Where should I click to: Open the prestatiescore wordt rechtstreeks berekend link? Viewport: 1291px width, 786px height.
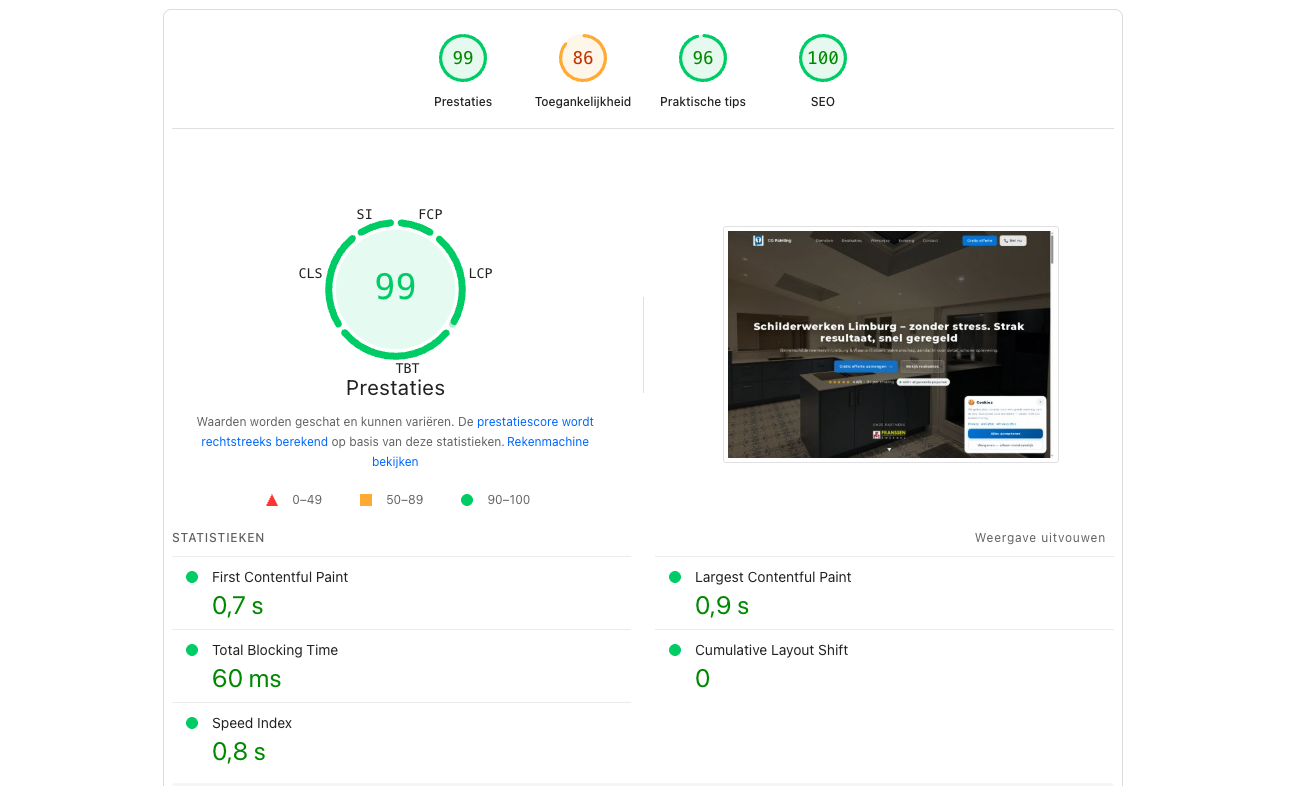pyautogui.click(x=535, y=422)
